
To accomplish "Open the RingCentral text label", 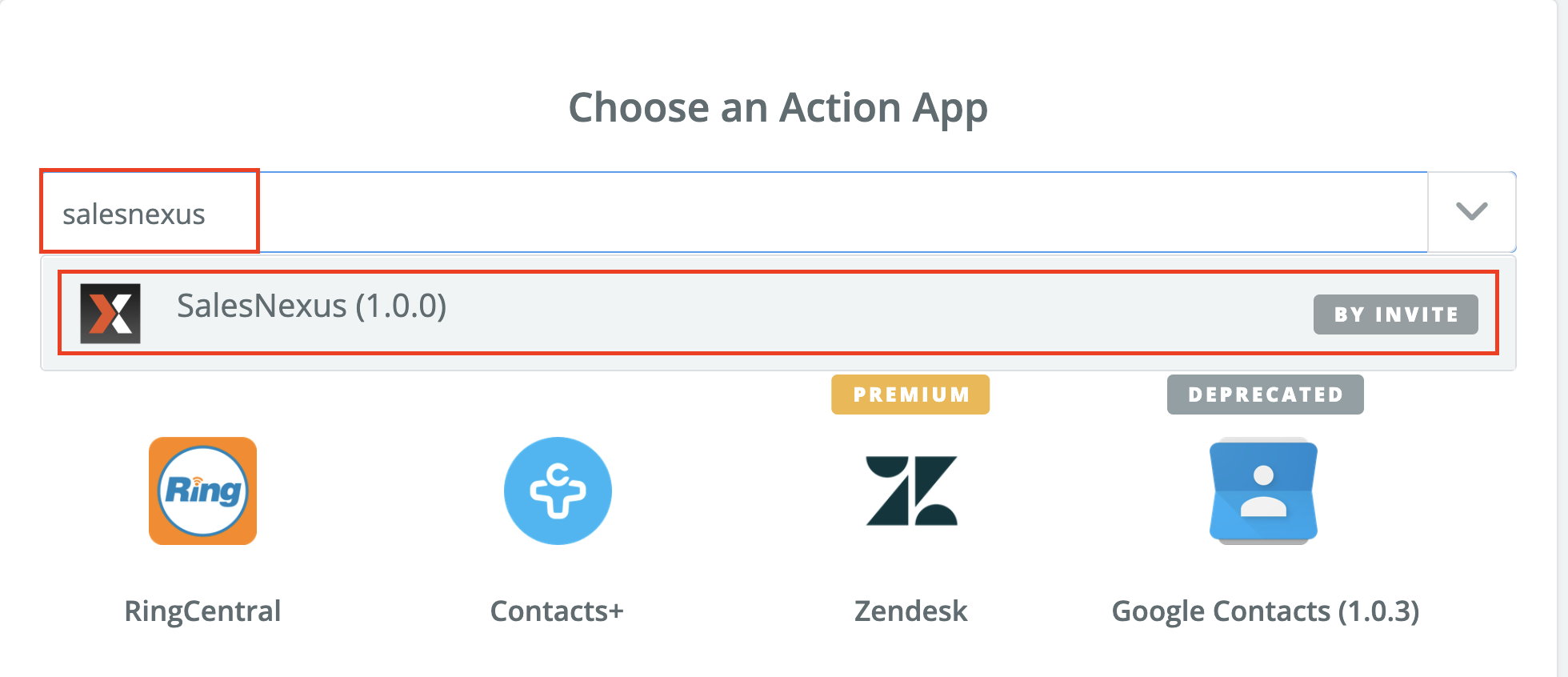I will [x=202, y=611].
